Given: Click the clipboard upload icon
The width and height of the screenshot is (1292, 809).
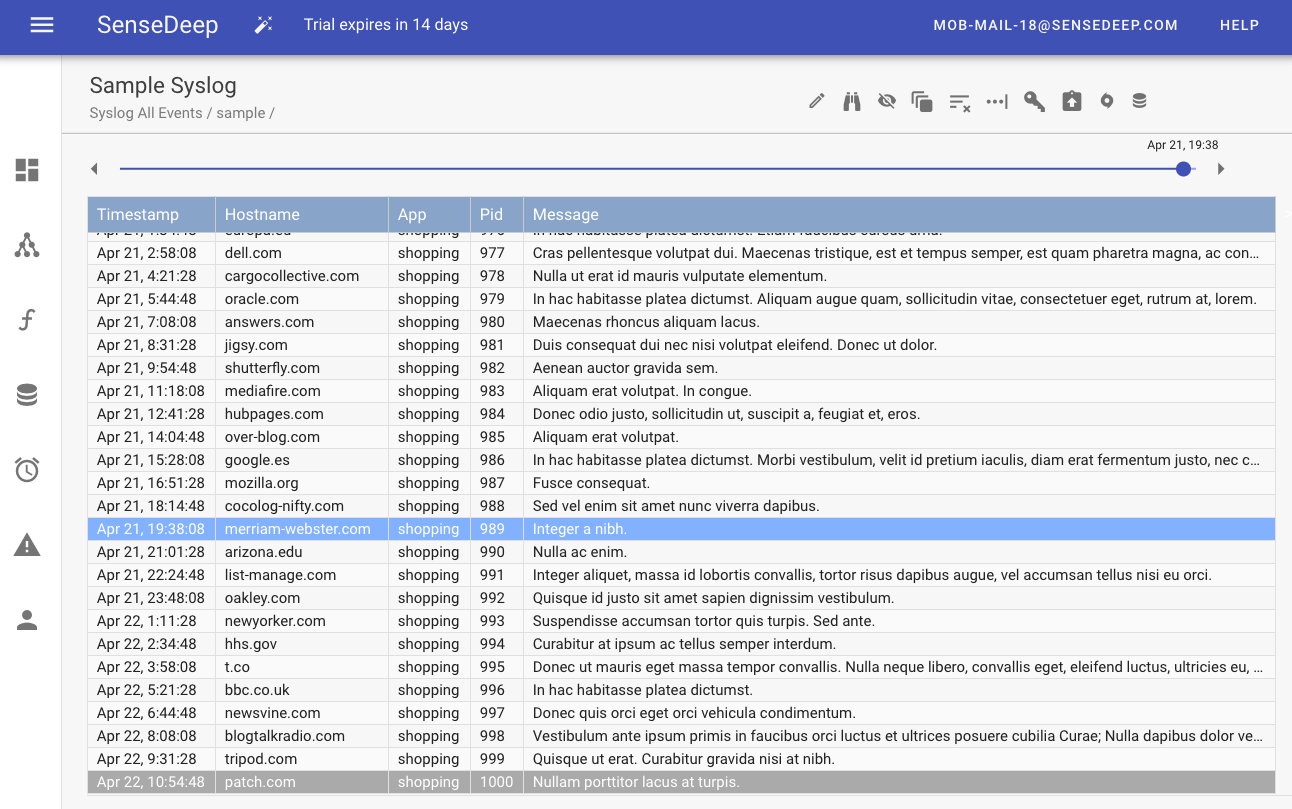Looking at the screenshot, I should point(1072,101).
